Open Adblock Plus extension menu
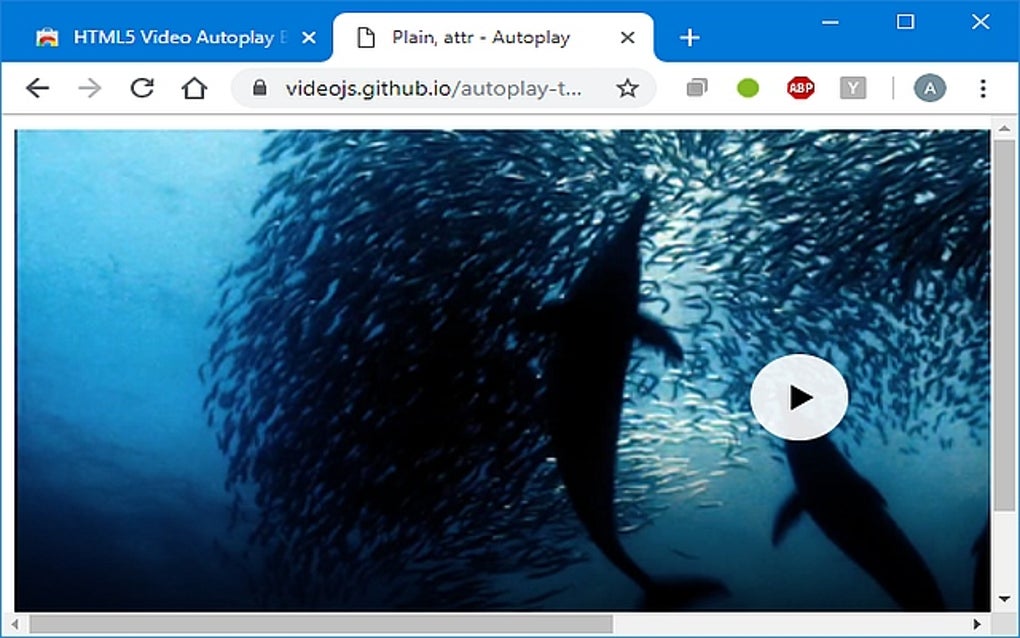This screenshot has height=638, width=1020. (800, 87)
